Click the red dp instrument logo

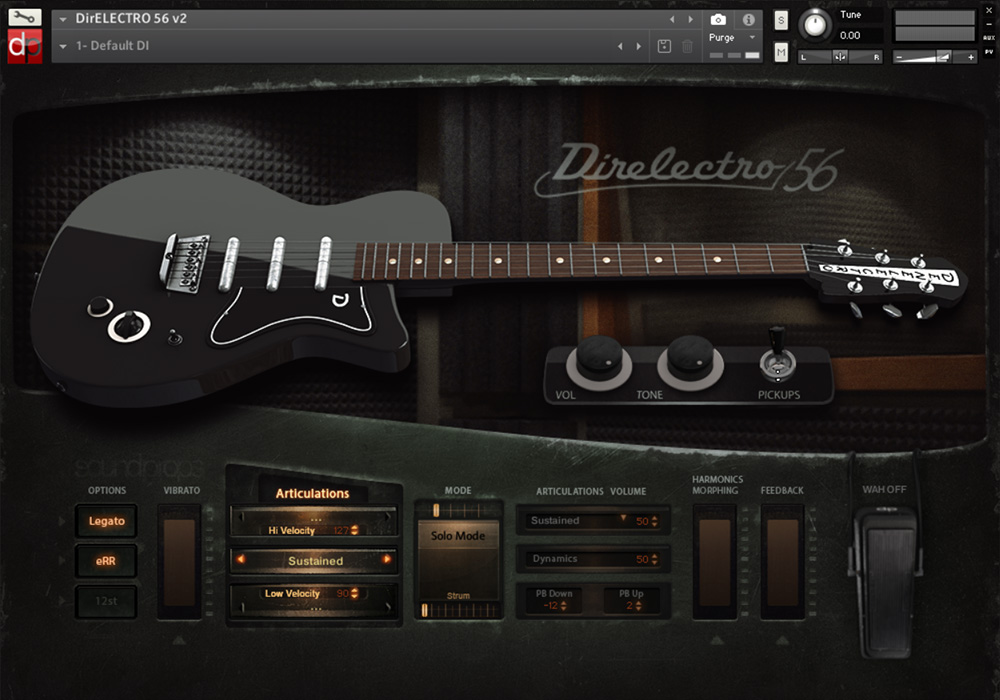pyautogui.click(x=24, y=46)
